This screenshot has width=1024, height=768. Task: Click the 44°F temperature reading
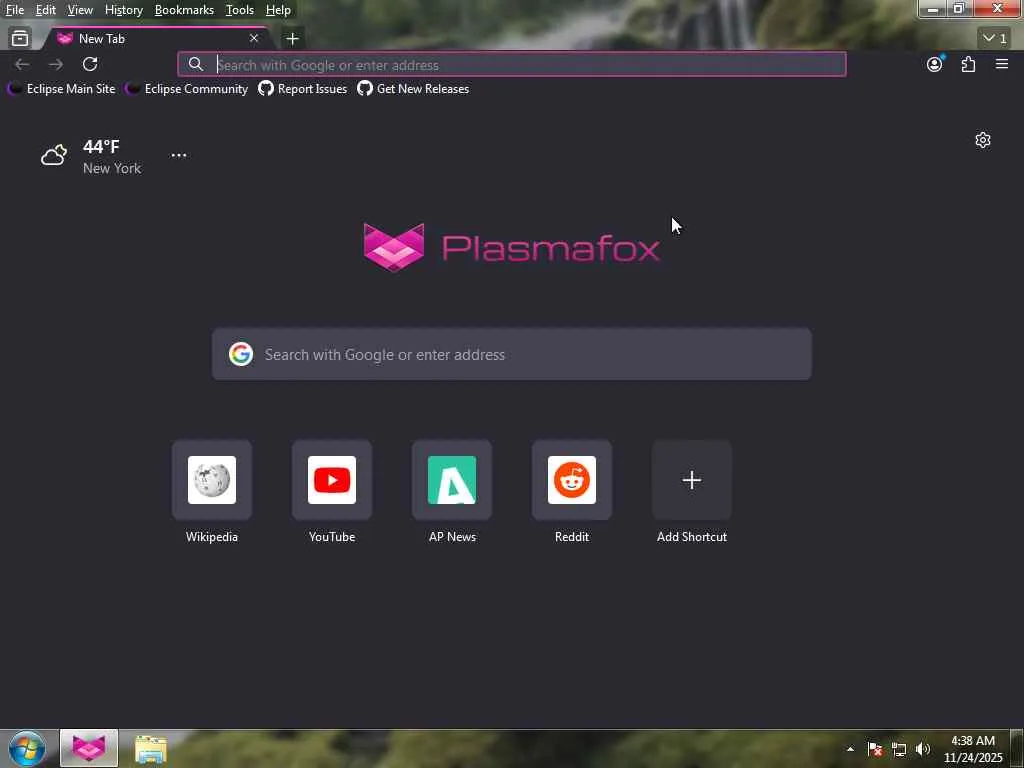(101, 146)
